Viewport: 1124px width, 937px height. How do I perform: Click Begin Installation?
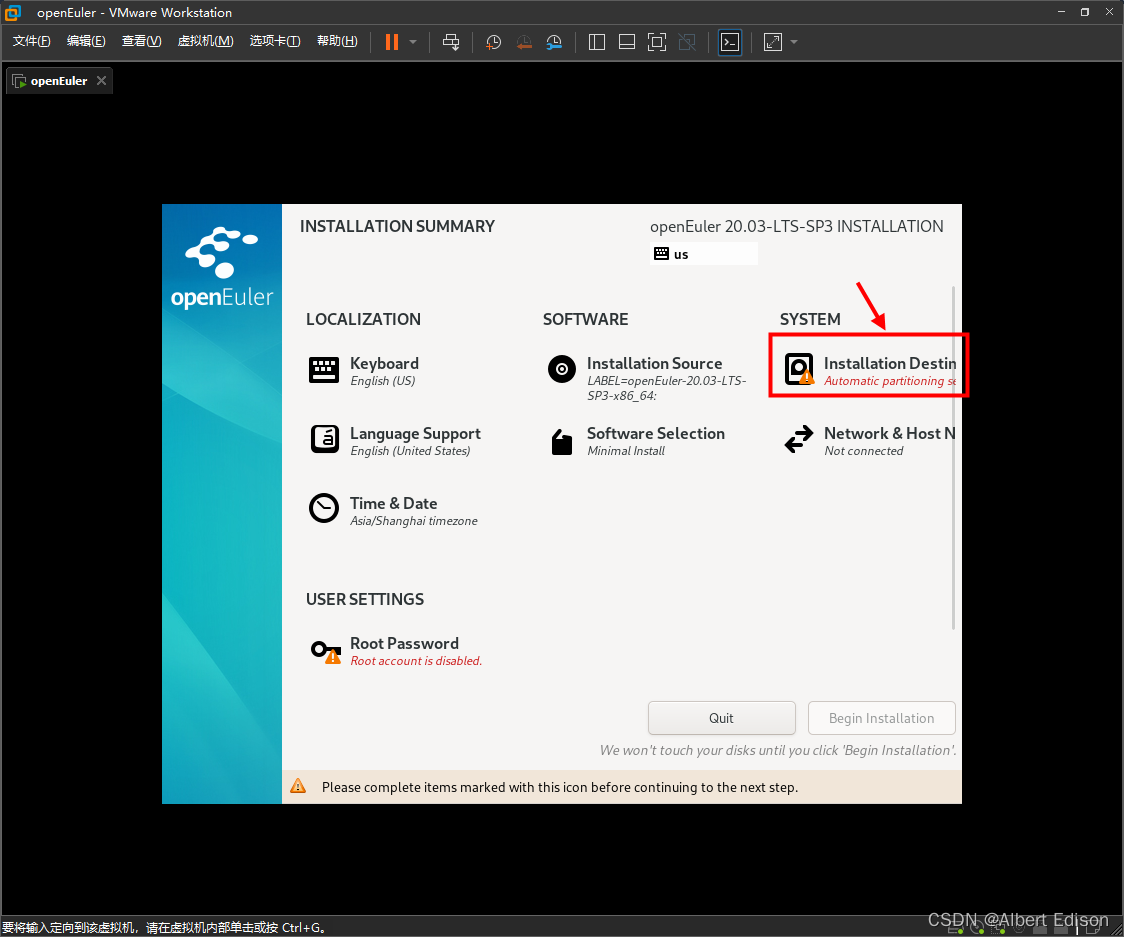(x=881, y=718)
